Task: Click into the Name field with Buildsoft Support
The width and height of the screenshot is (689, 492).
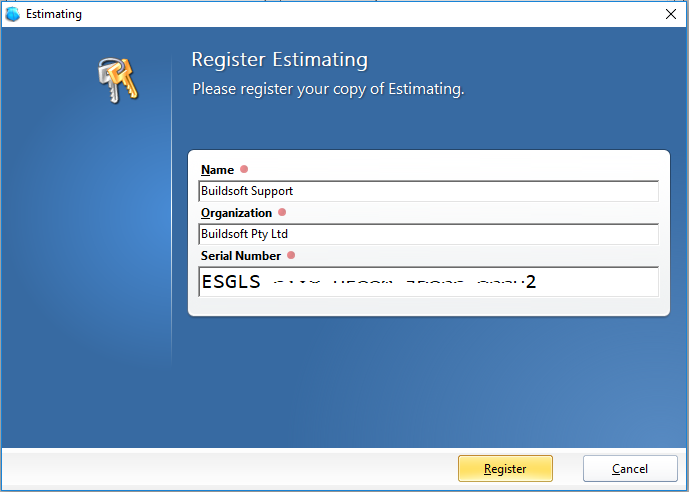Action: pyautogui.click(x=428, y=191)
